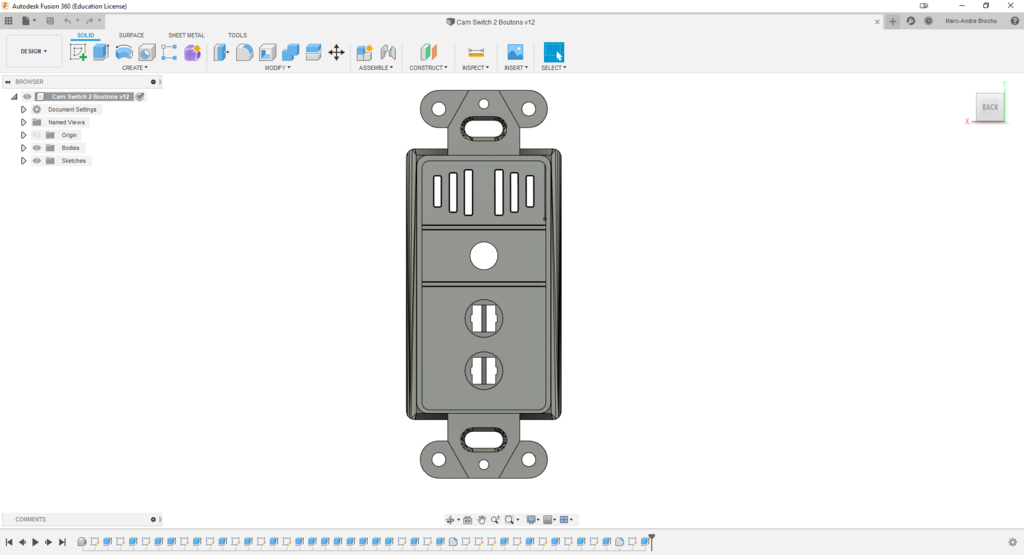Play the design history timeline
Image resolution: width=1024 pixels, height=555 pixels.
click(x=35, y=542)
